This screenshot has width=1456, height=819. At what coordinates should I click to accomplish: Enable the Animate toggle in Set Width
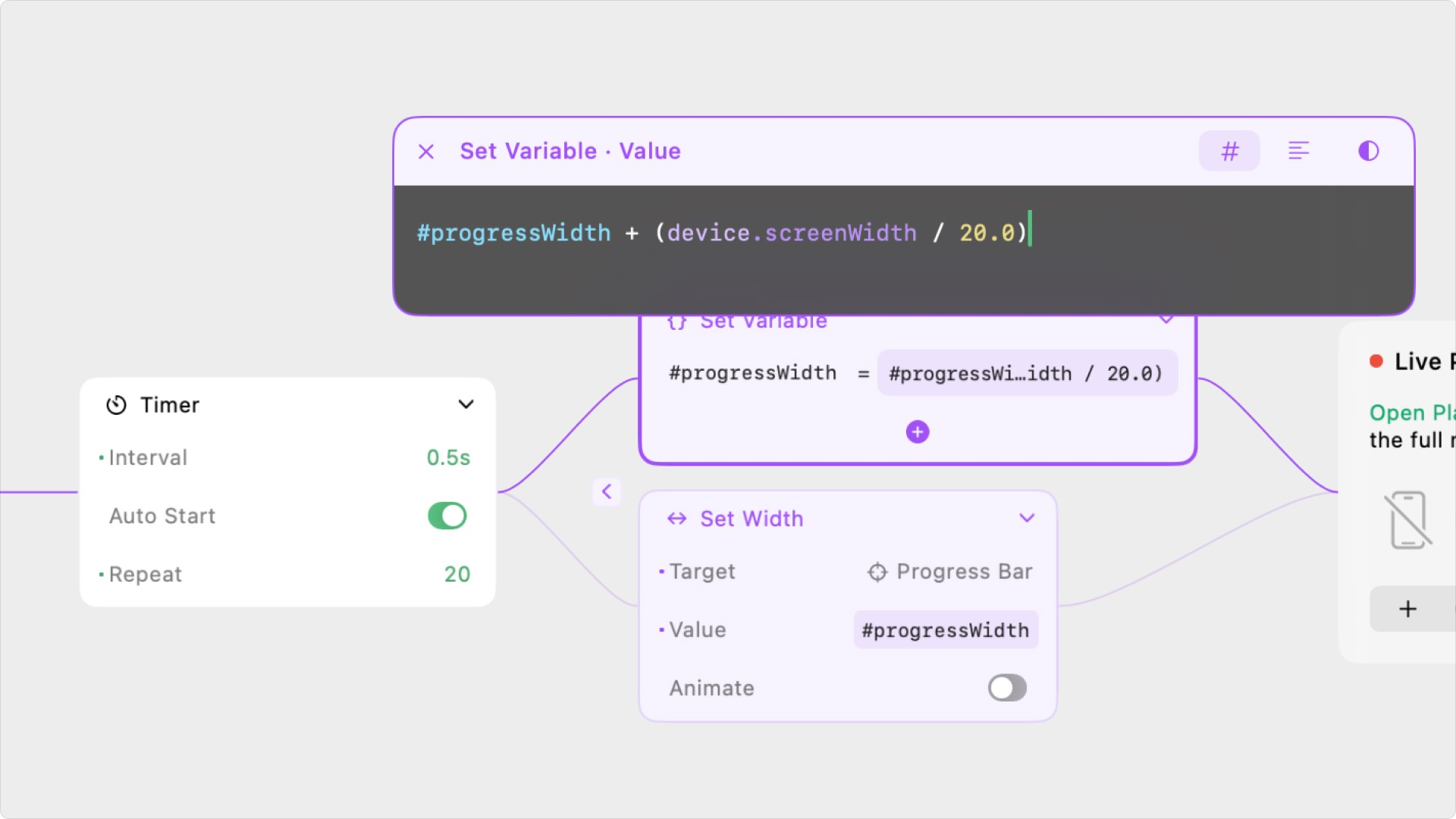click(x=1007, y=689)
